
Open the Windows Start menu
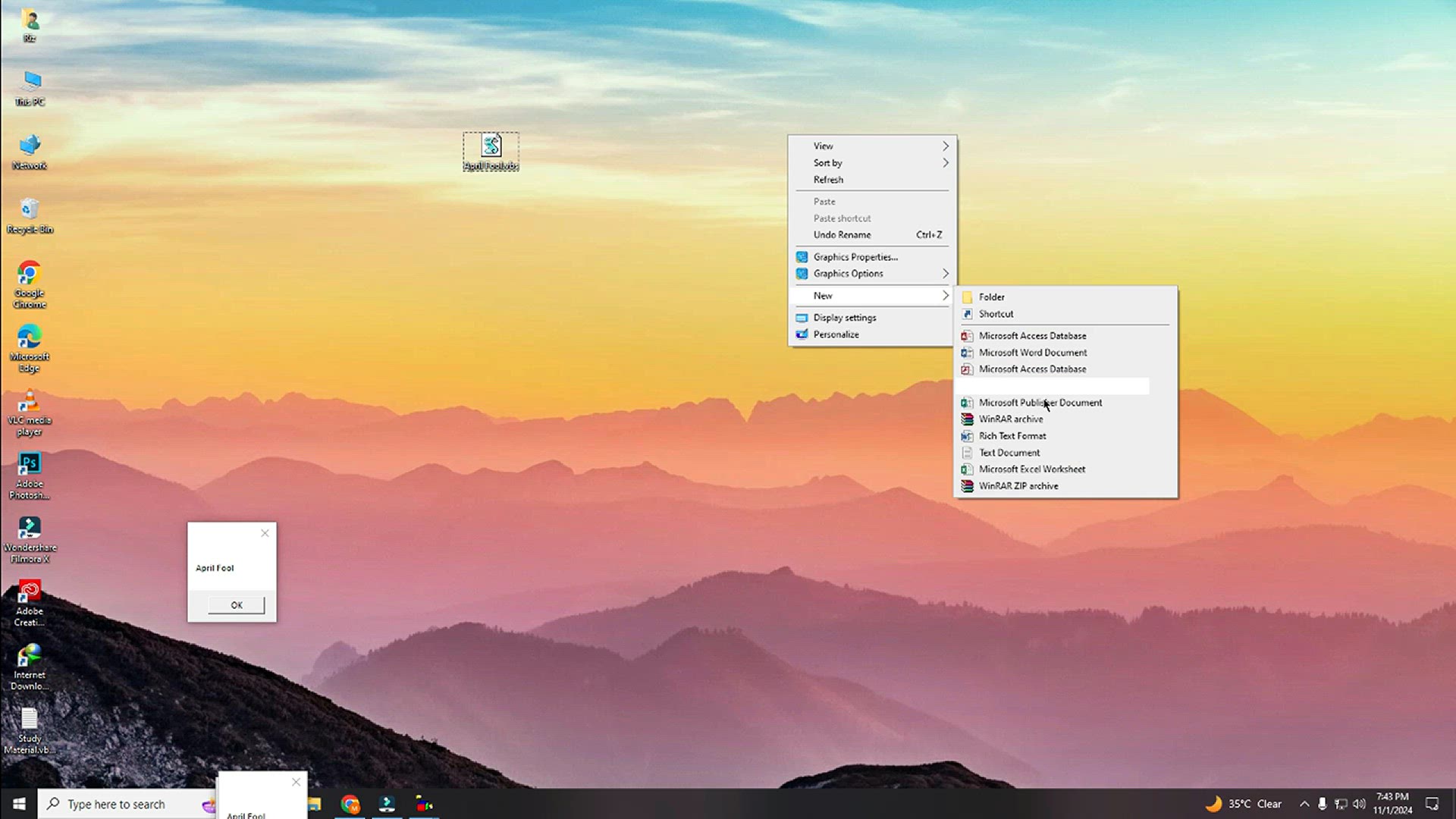click(x=19, y=804)
